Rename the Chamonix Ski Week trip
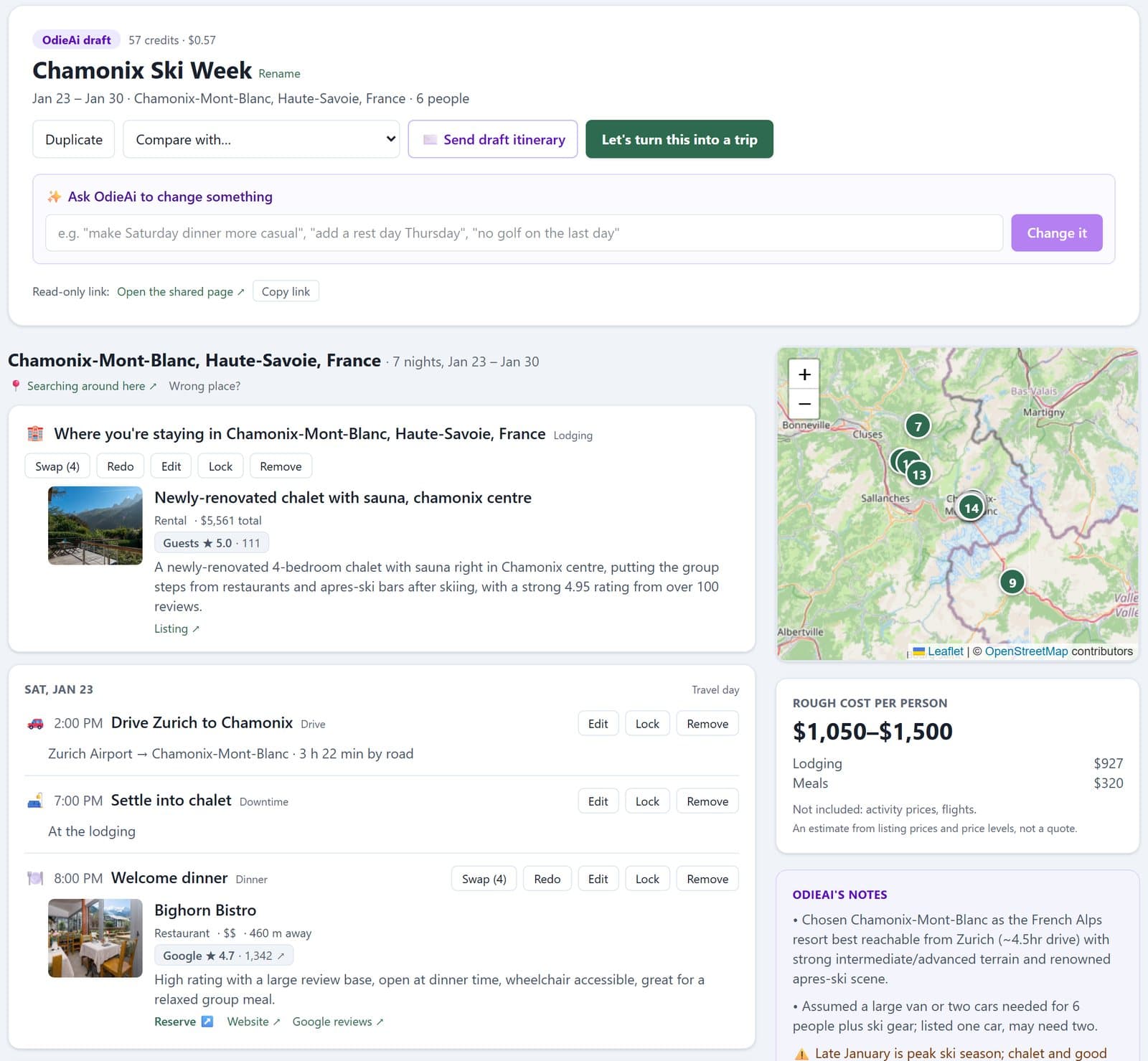 coord(279,74)
